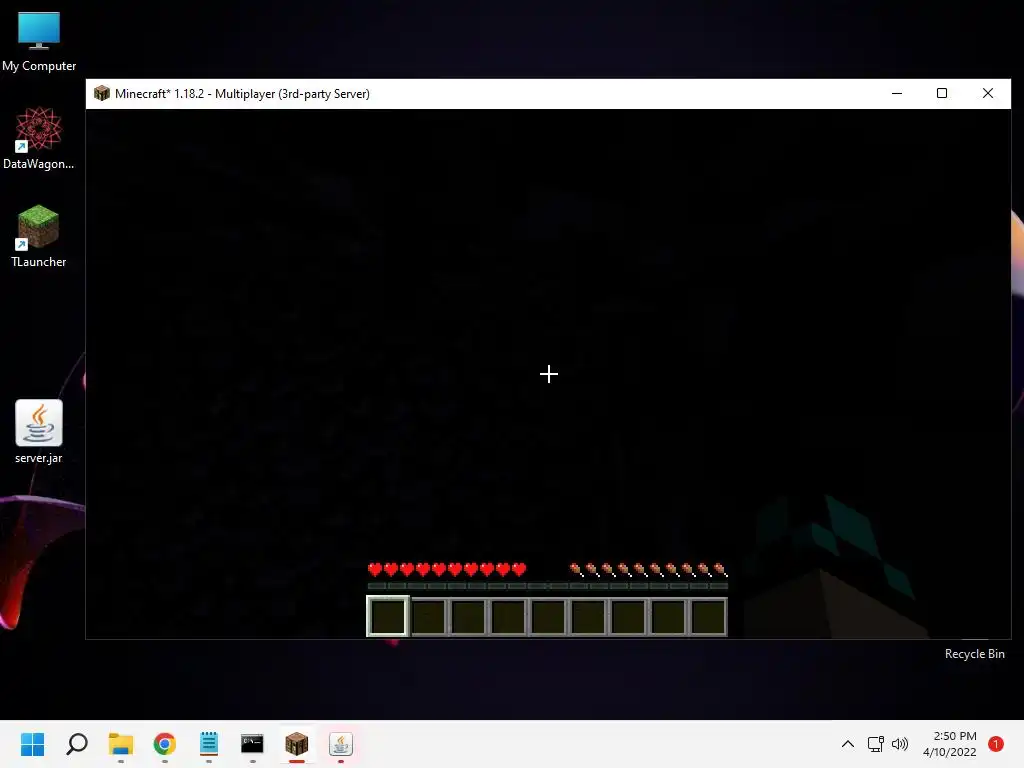Launch Google Chrome from the taskbar
Image resolution: width=1024 pixels, height=768 pixels.
pyautogui.click(x=165, y=744)
